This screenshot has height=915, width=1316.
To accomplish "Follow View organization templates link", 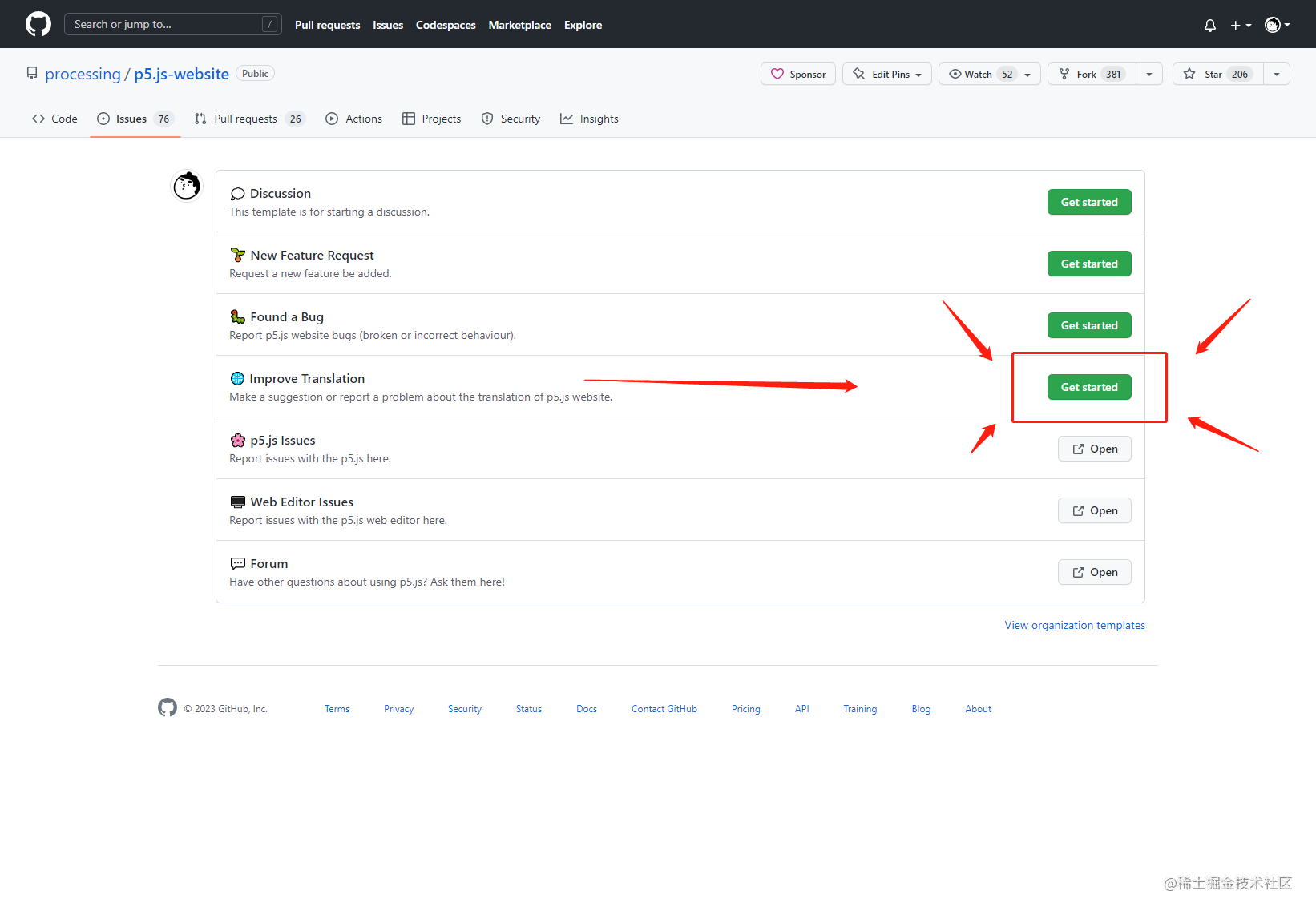I will tap(1075, 625).
